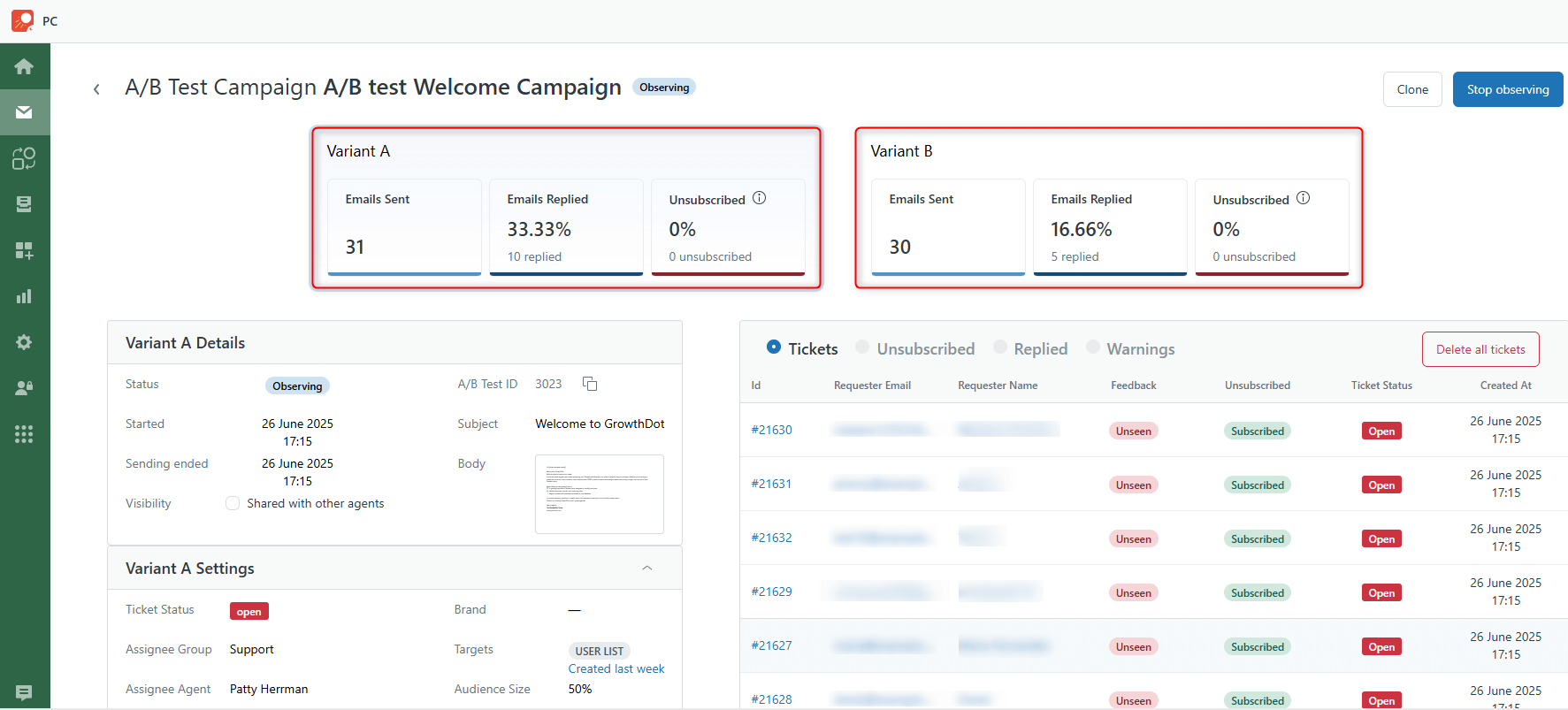Click Open status badge for ticket #21632
1568x710 pixels.
[1381, 538]
